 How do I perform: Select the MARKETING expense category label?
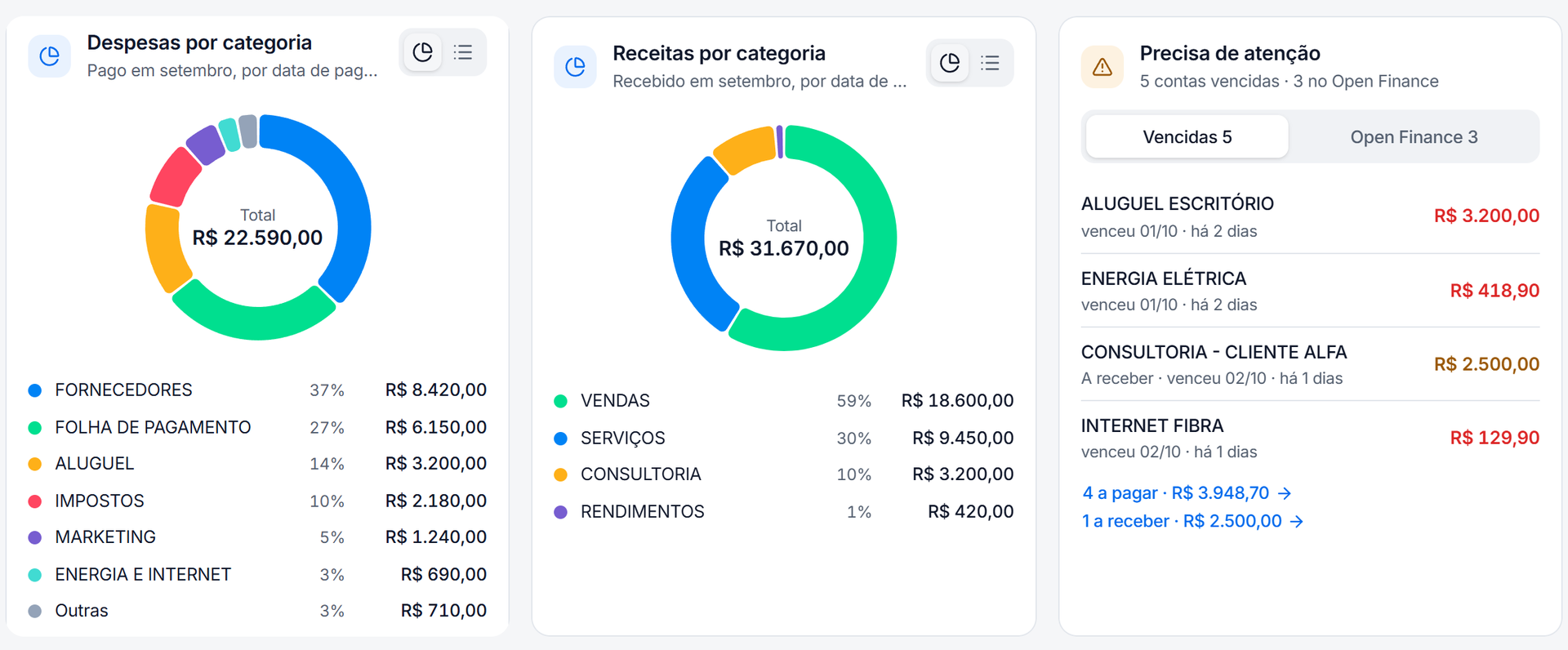(105, 537)
